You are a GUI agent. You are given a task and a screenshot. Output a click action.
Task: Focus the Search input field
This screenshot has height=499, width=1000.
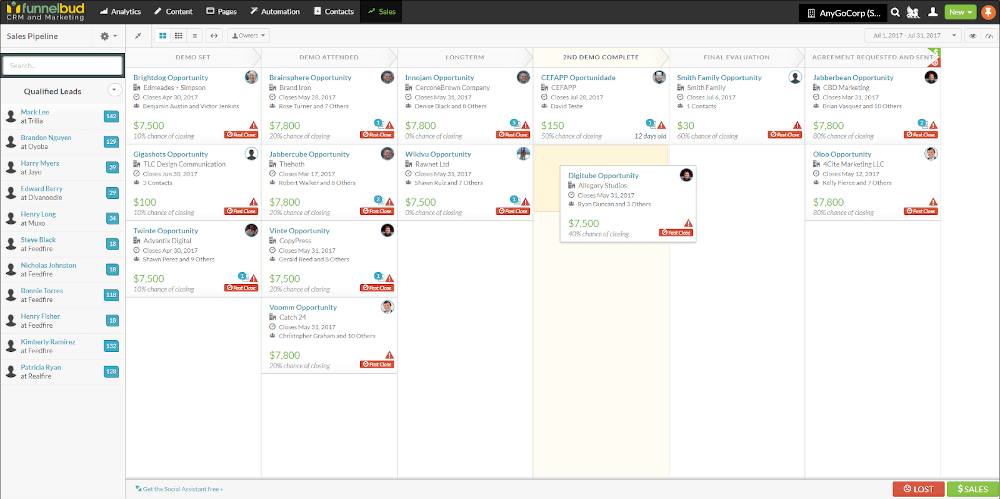tap(62, 65)
